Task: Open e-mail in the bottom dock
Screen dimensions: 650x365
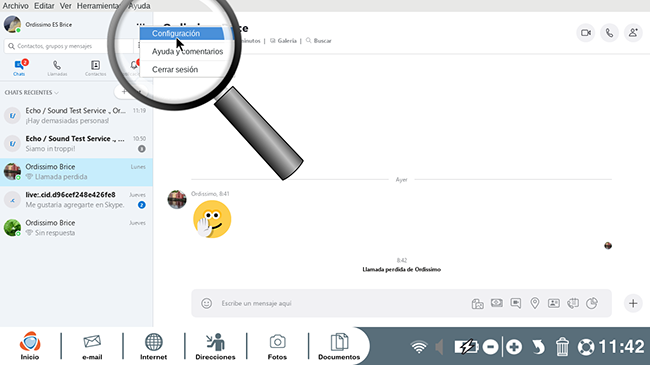Action: (92, 346)
